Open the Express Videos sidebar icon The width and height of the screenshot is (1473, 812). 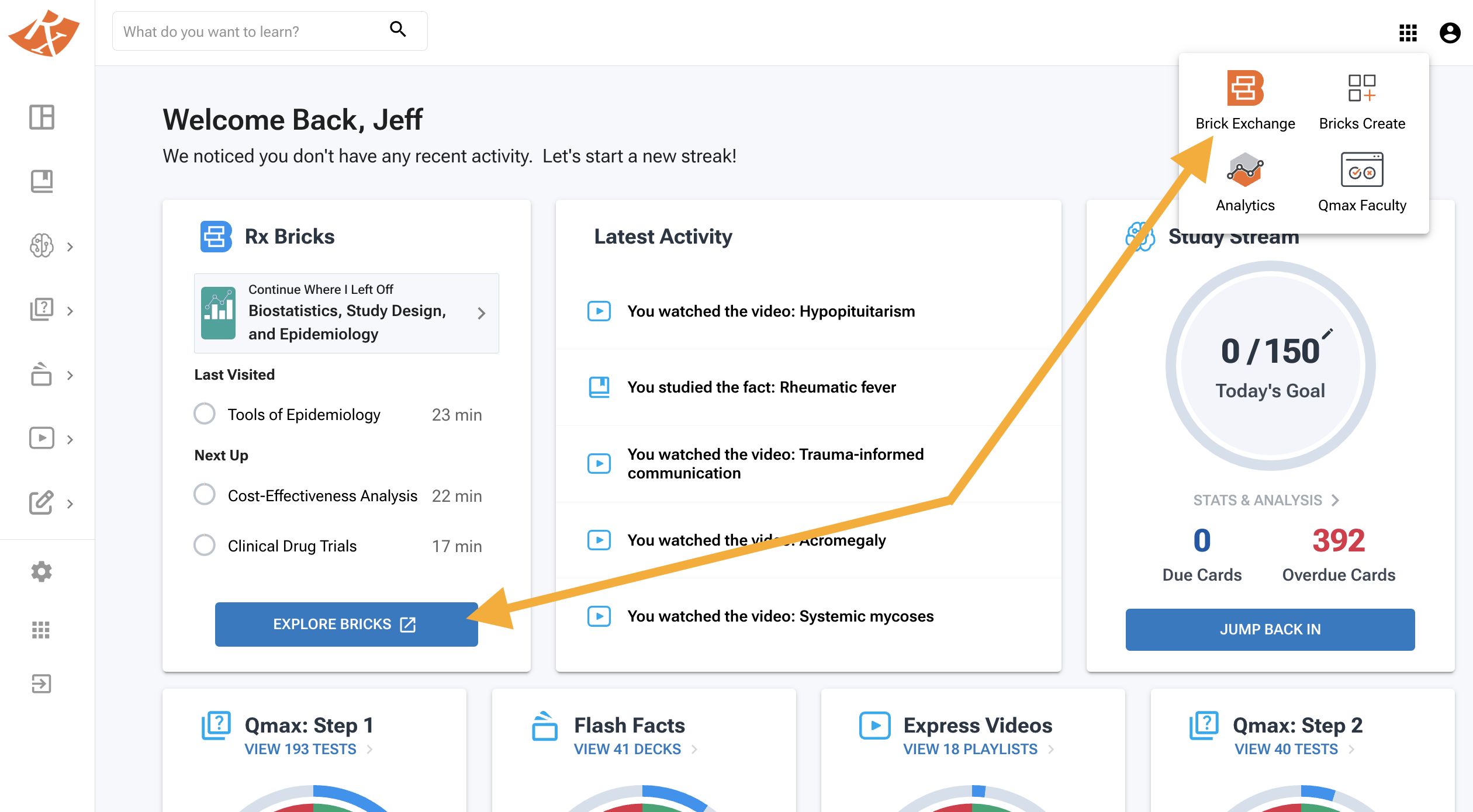[x=42, y=438]
